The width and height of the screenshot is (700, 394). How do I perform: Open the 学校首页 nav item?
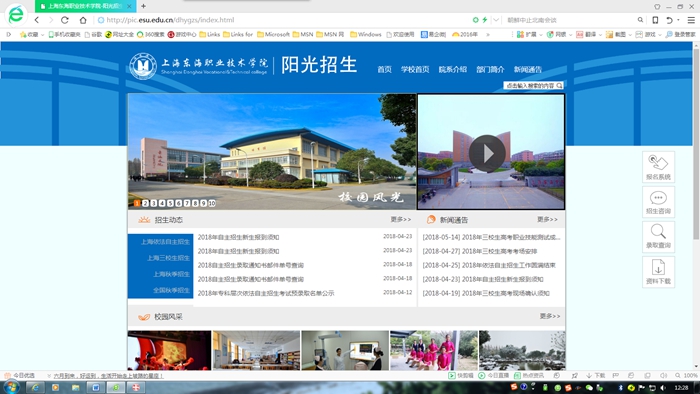coord(415,70)
